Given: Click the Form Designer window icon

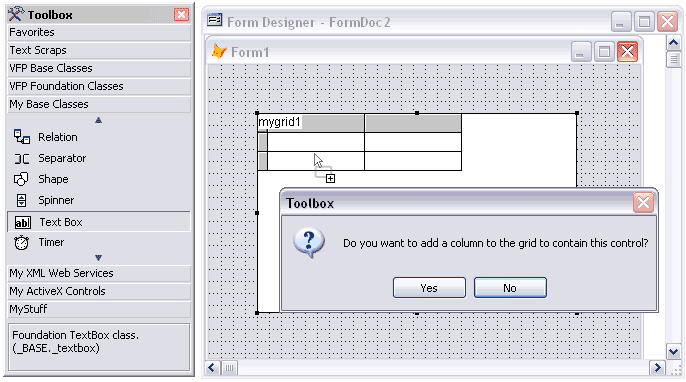Looking at the screenshot, I should pyautogui.click(x=214, y=20).
